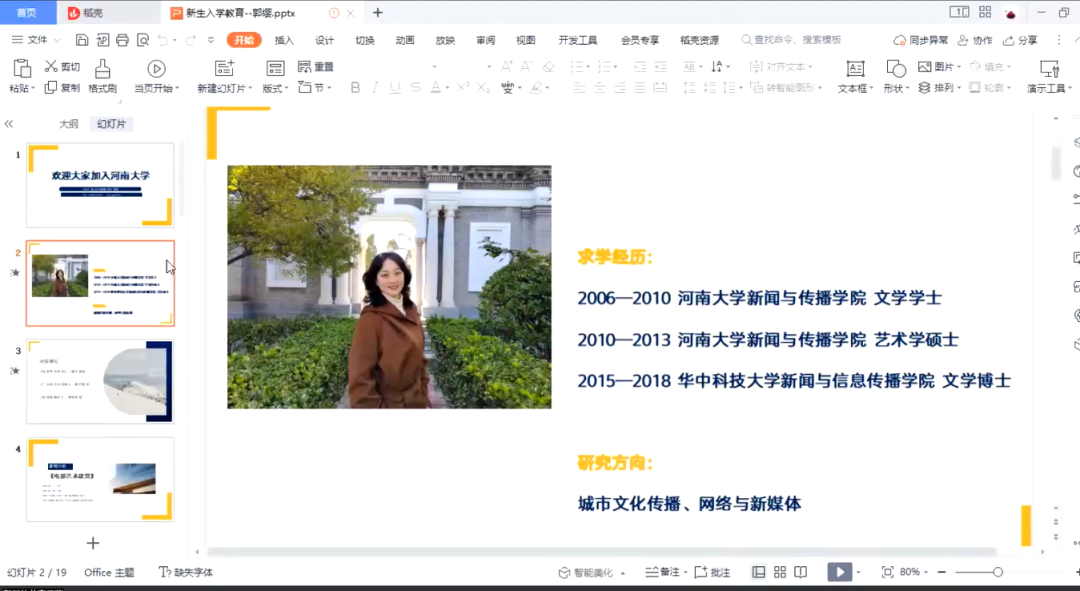Viewport: 1080px width, 591px height.
Task: Switch to slide sorter view in status bar
Action: [x=779, y=572]
